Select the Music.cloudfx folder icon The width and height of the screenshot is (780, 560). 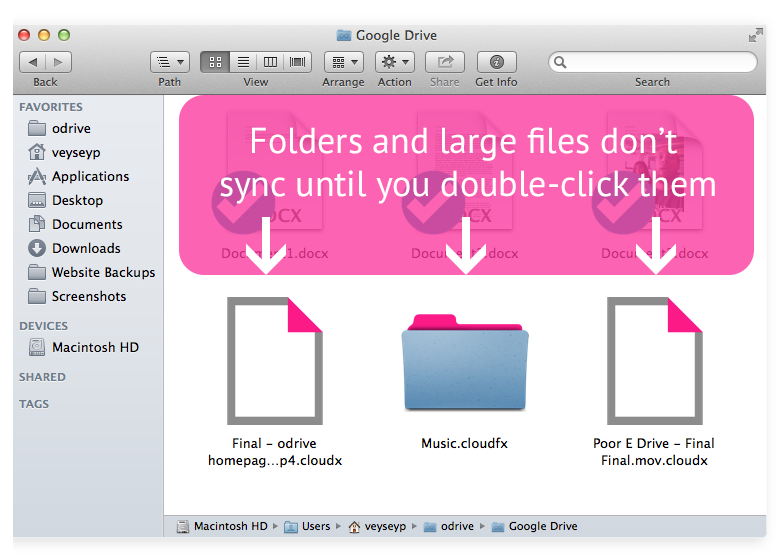[465, 363]
